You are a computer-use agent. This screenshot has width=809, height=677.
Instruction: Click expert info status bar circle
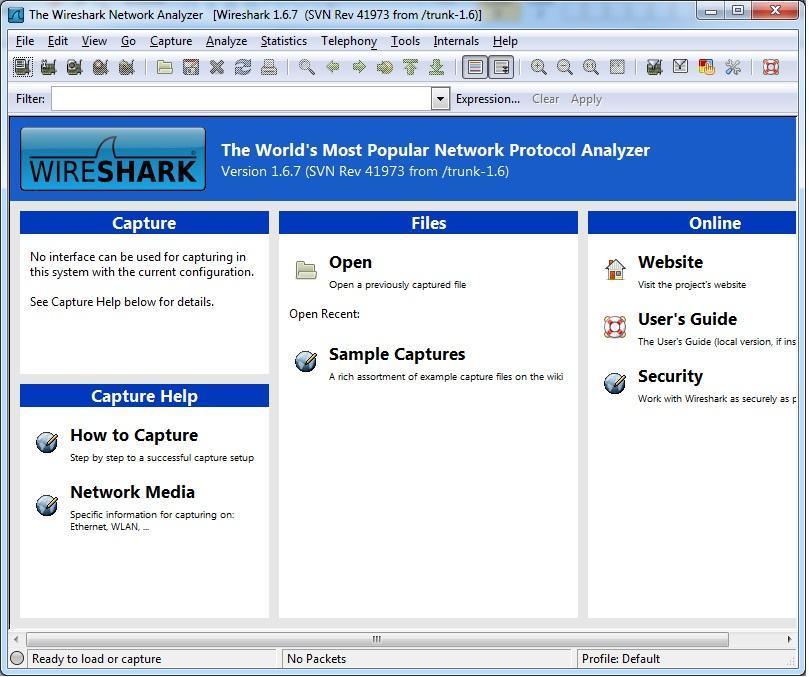[x=18, y=659]
